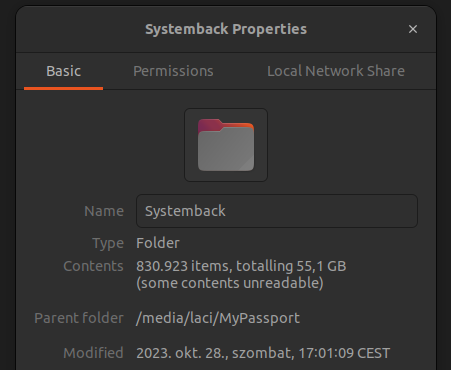
Task: Click the Type label
Action: pos(108,243)
